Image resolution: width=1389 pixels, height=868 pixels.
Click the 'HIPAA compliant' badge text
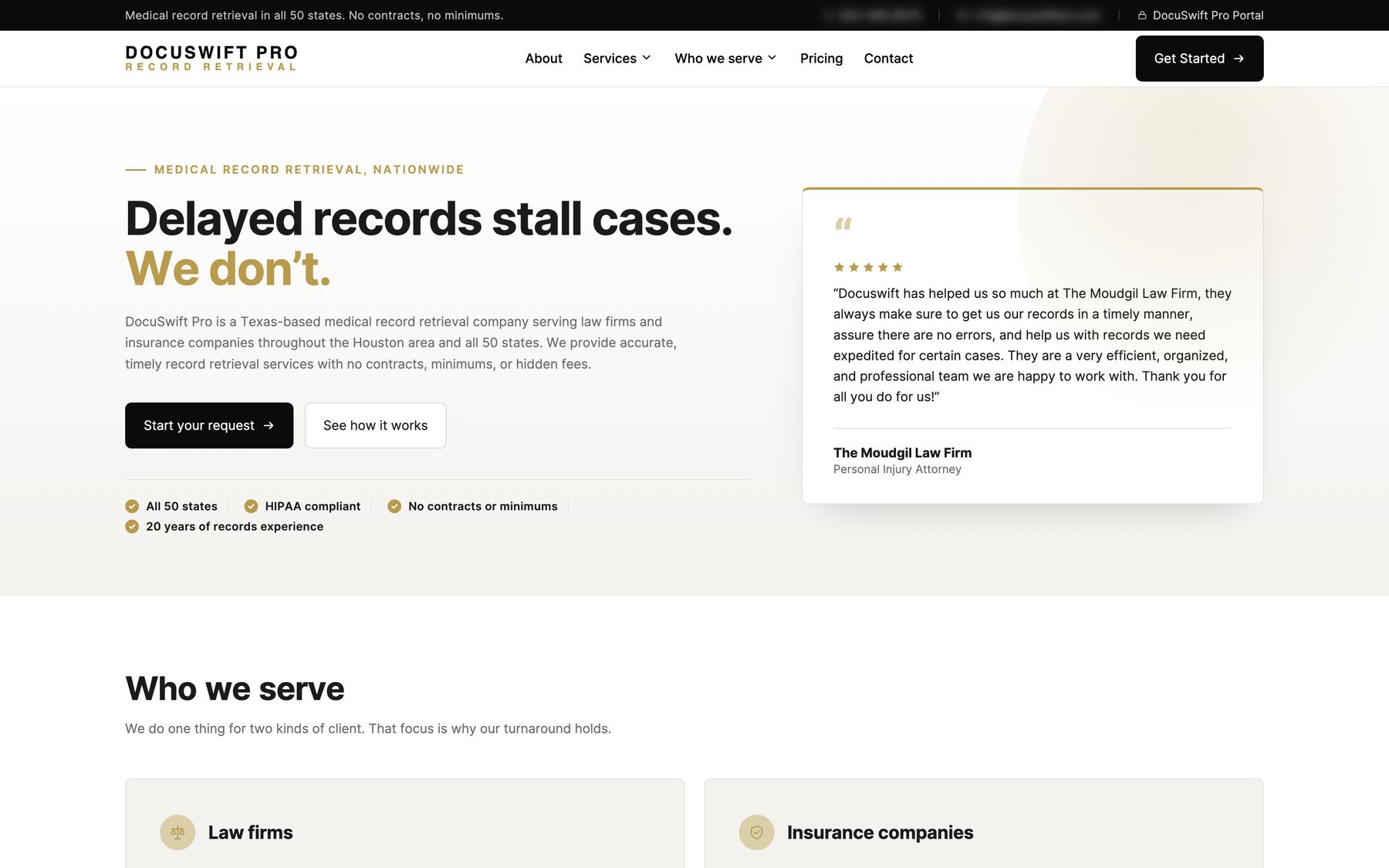313,506
